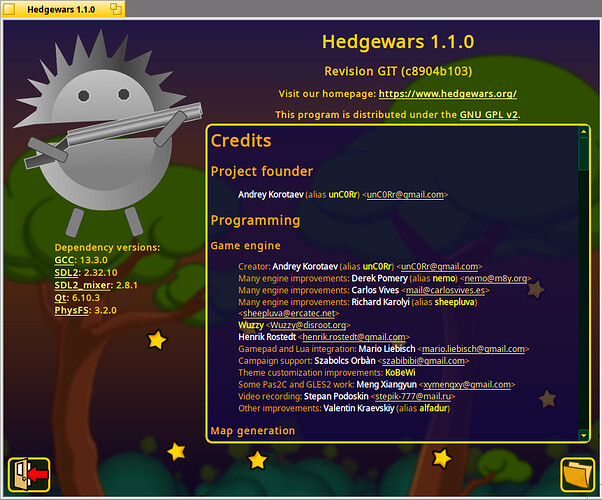Open the hedgewars.org homepage link
602x500 pixels.
(448, 94)
